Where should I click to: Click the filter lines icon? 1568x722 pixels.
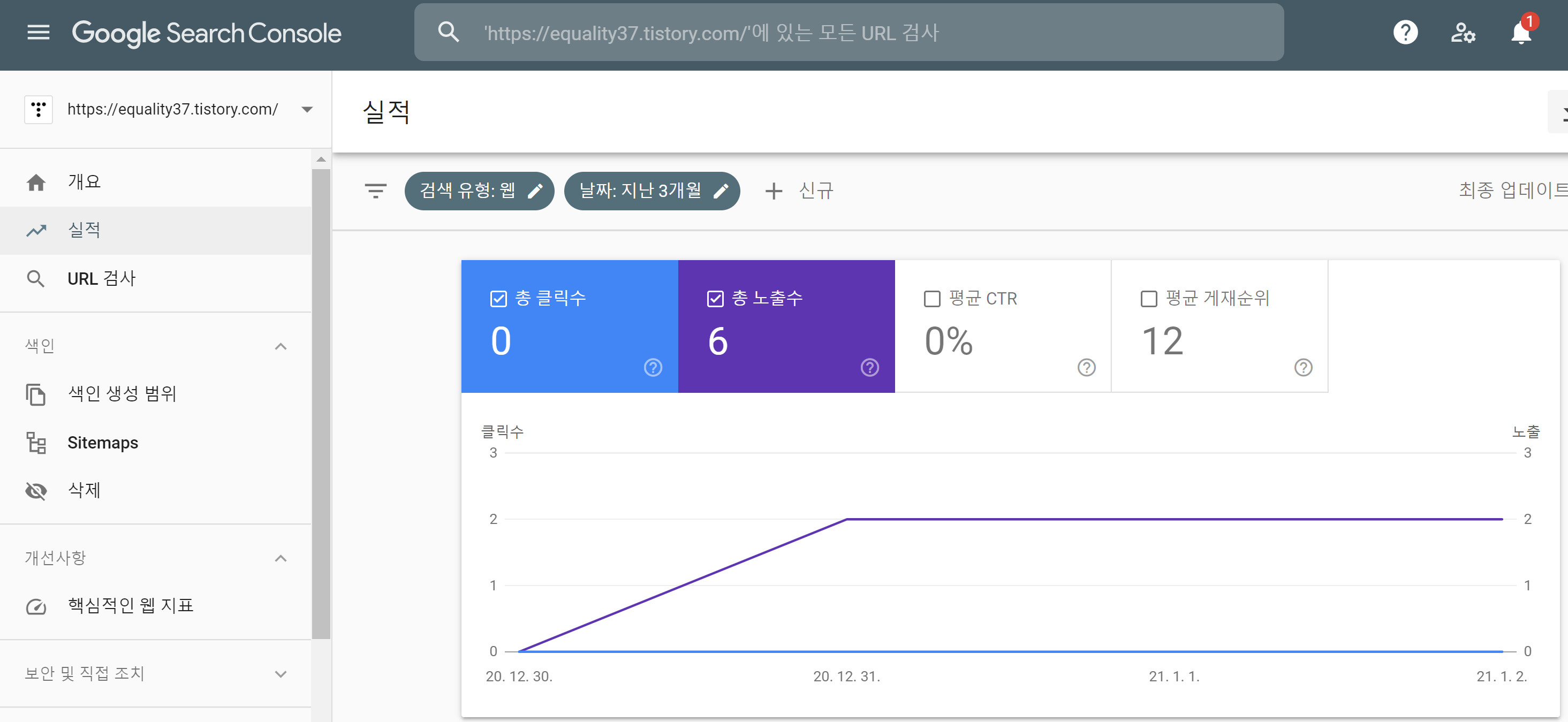point(376,191)
